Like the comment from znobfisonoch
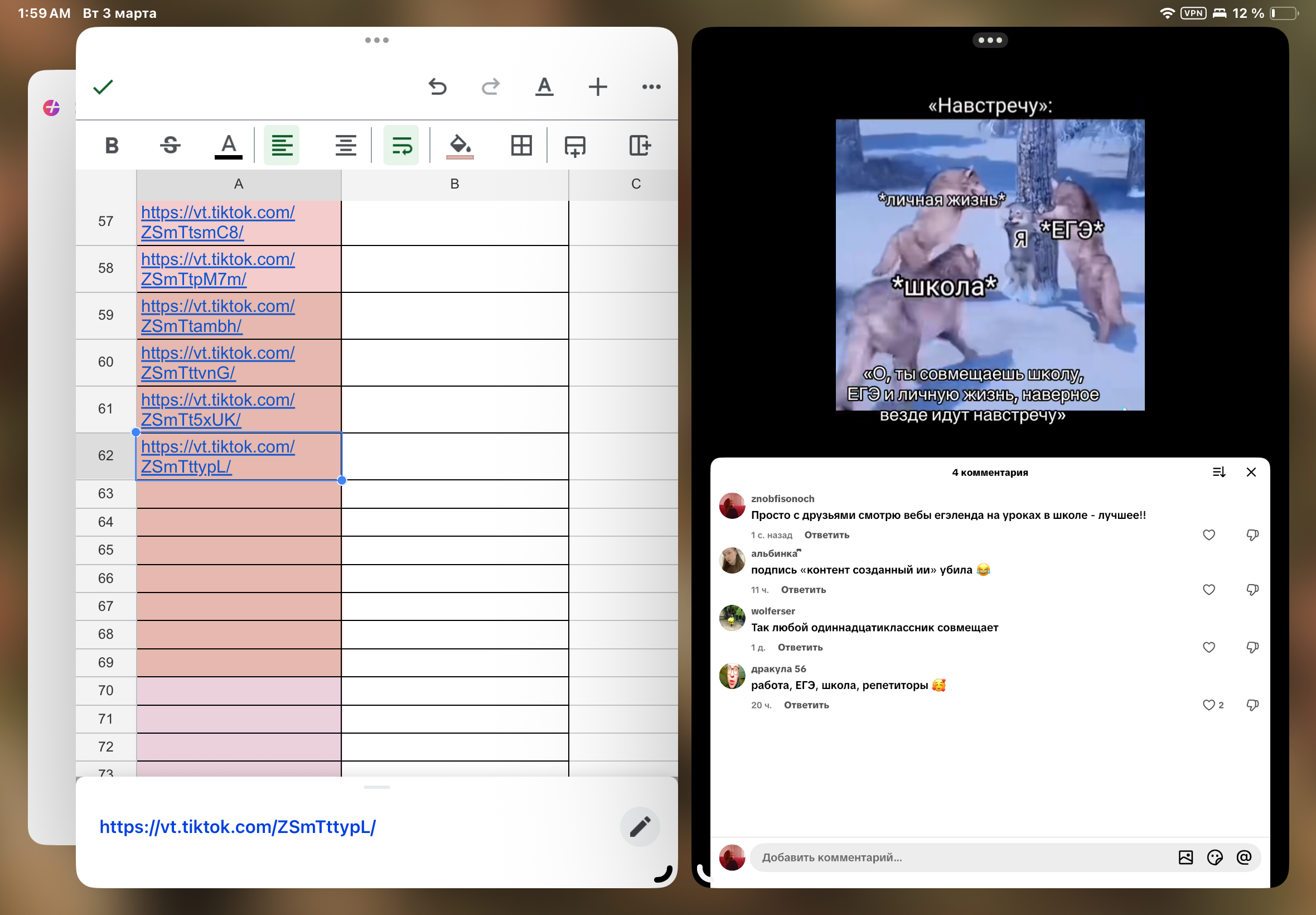 (x=1209, y=535)
